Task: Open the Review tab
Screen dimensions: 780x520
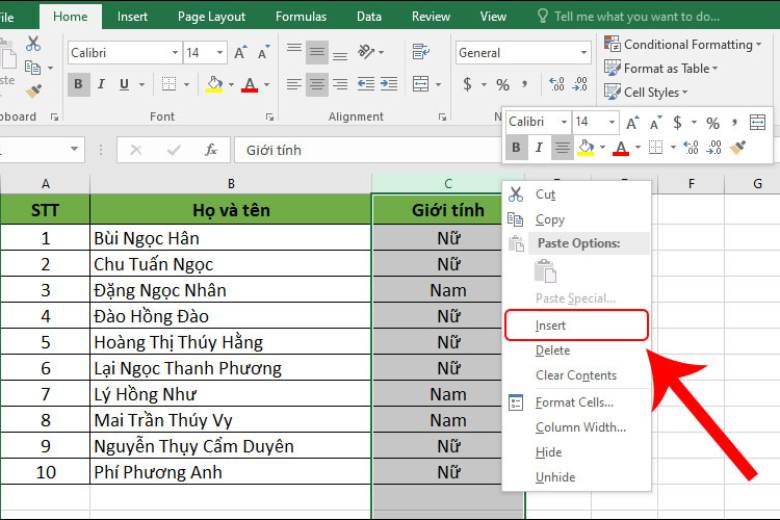Action: coord(431,16)
